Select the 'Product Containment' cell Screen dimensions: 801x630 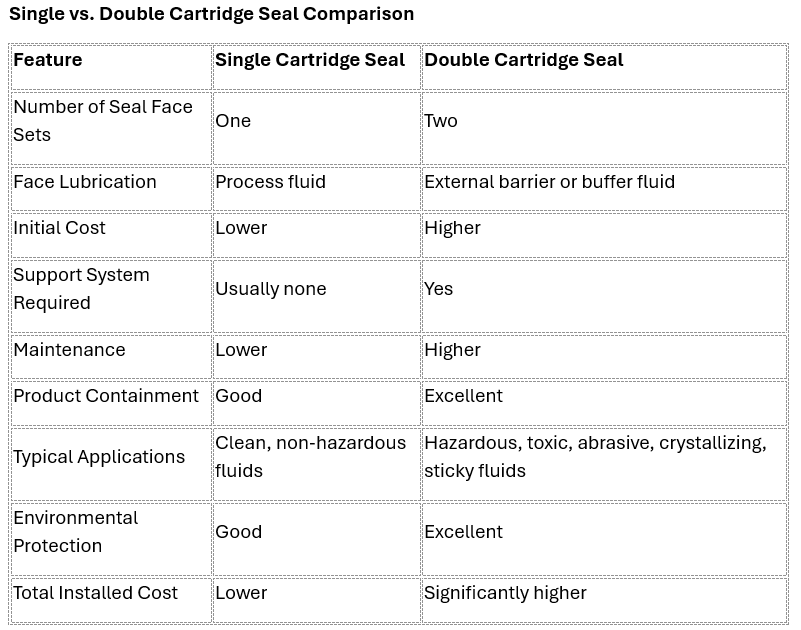click(111, 403)
